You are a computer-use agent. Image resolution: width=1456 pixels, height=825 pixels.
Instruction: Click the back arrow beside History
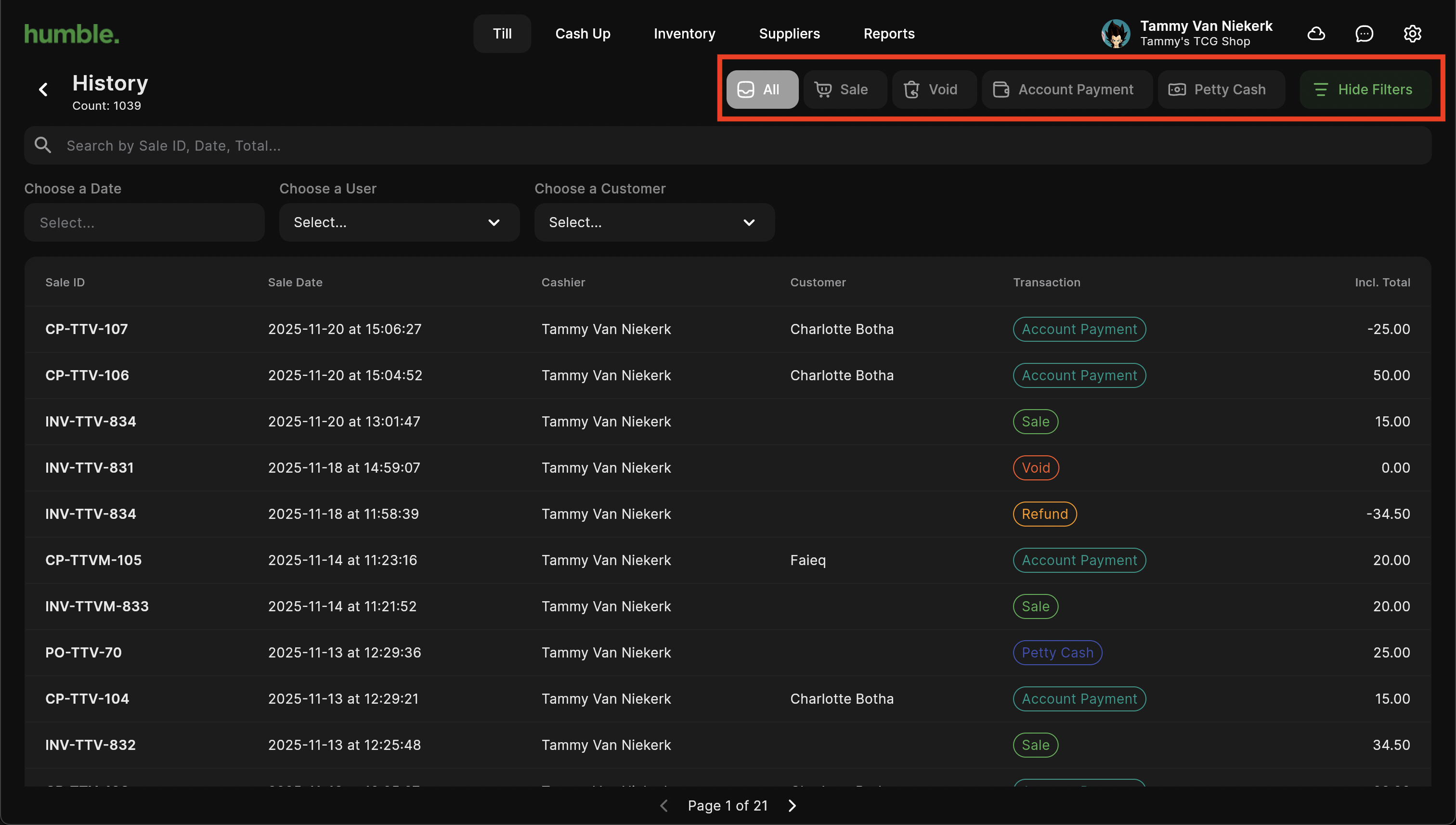point(43,90)
